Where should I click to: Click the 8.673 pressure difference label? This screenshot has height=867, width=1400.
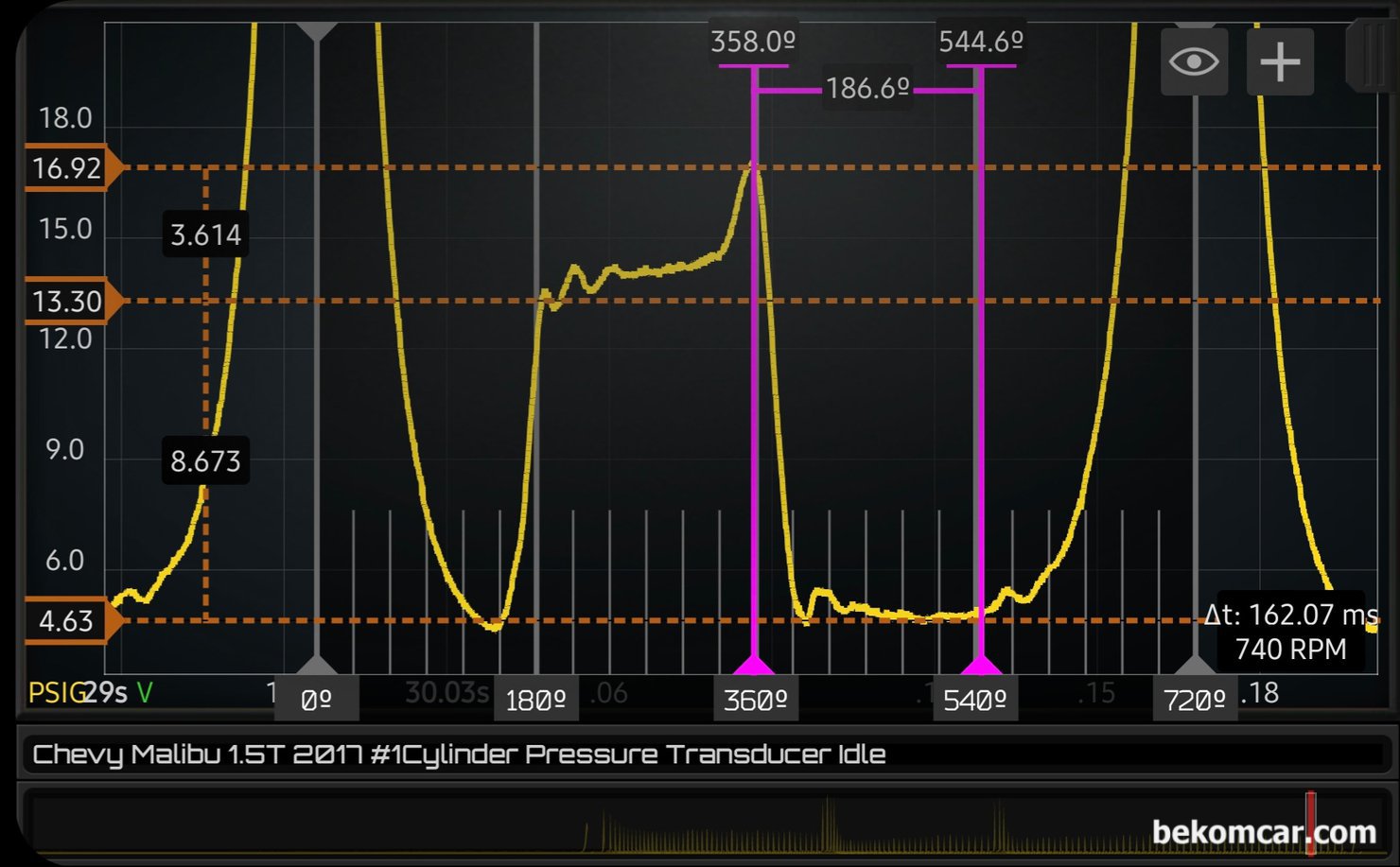pyautogui.click(x=205, y=461)
